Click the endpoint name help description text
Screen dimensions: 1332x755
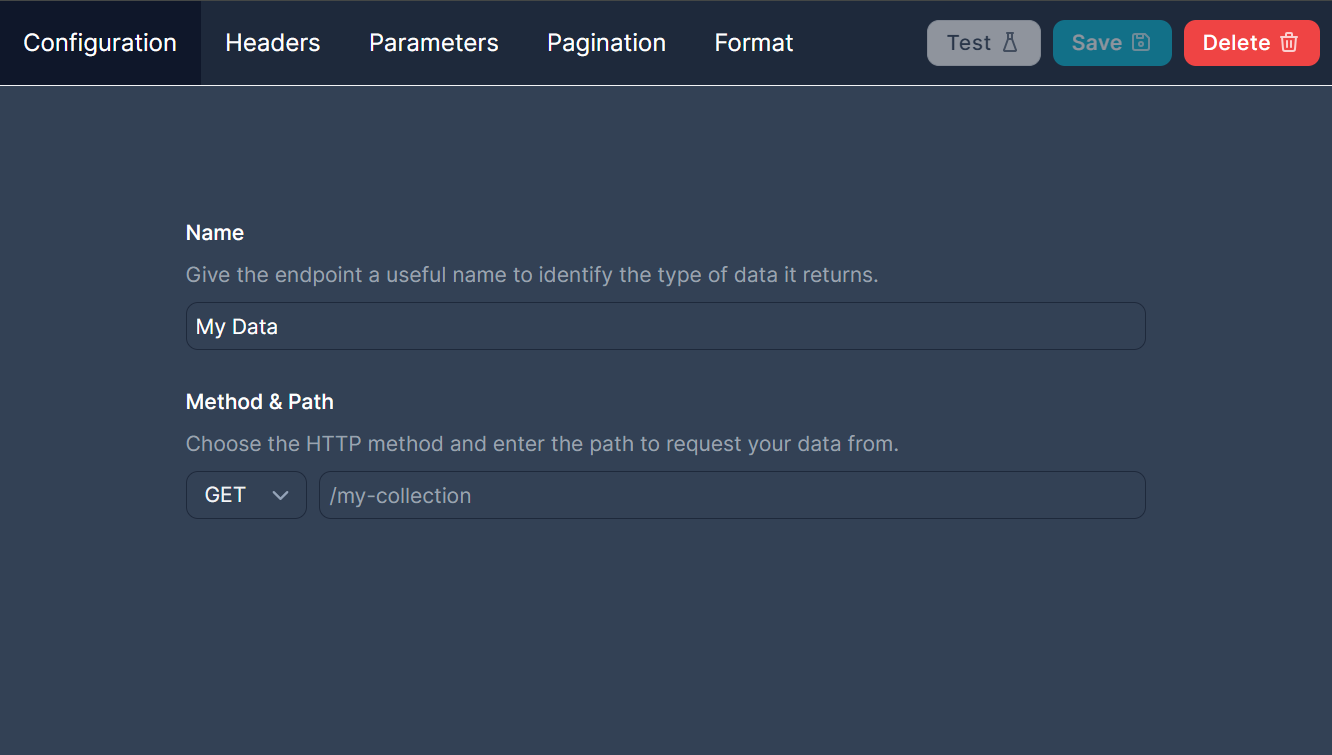532,275
